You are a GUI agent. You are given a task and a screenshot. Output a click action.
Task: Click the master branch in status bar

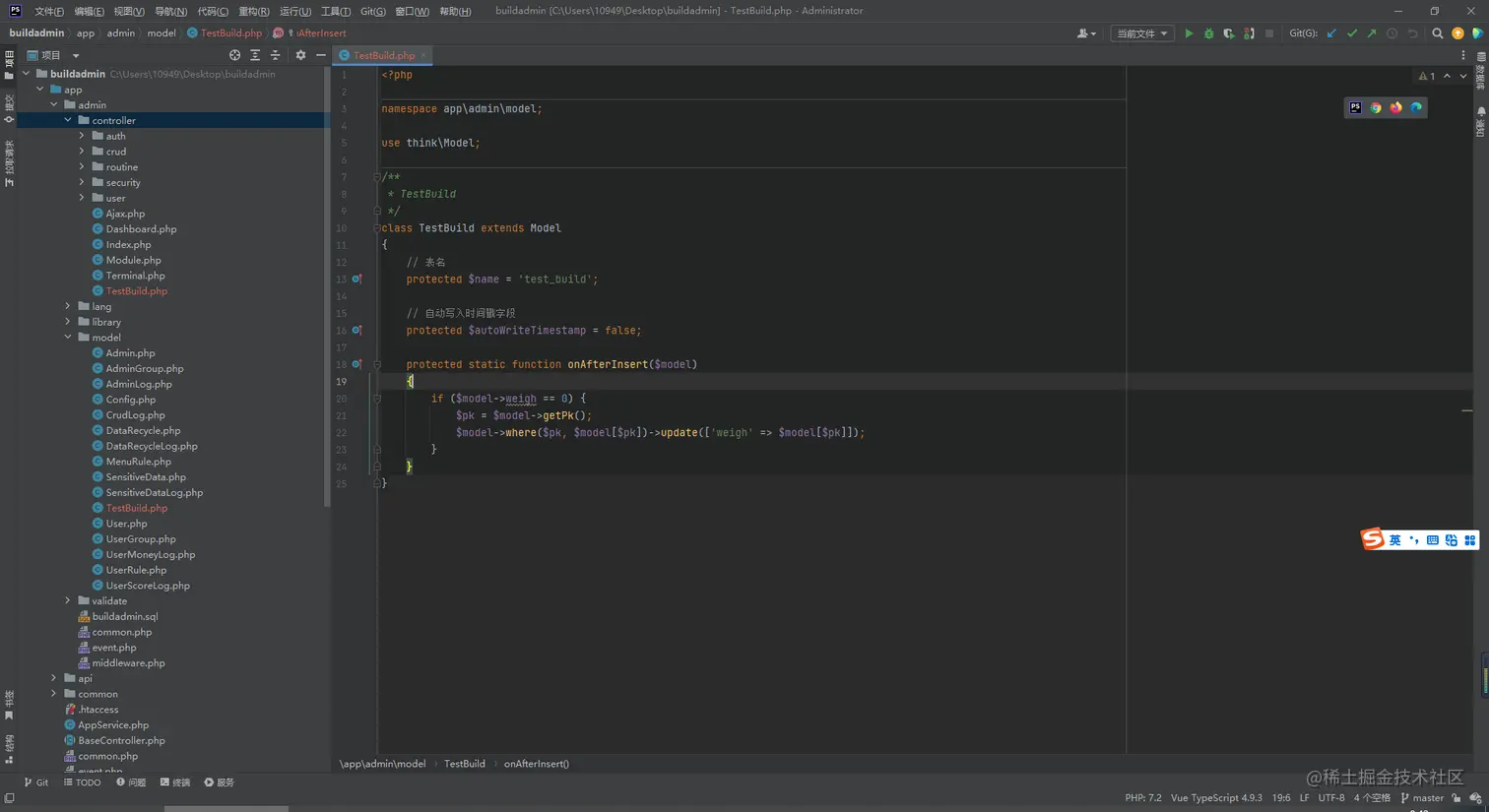coord(1422,797)
